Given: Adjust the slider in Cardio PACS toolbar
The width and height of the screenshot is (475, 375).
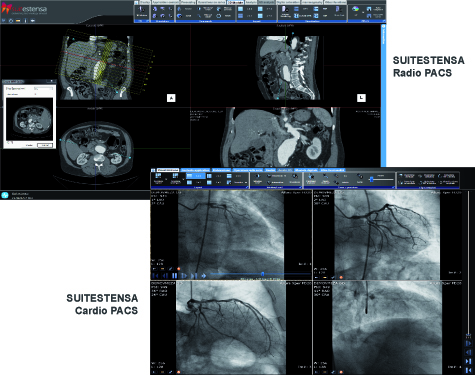Looking at the screenshot, I should tap(371, 179).
